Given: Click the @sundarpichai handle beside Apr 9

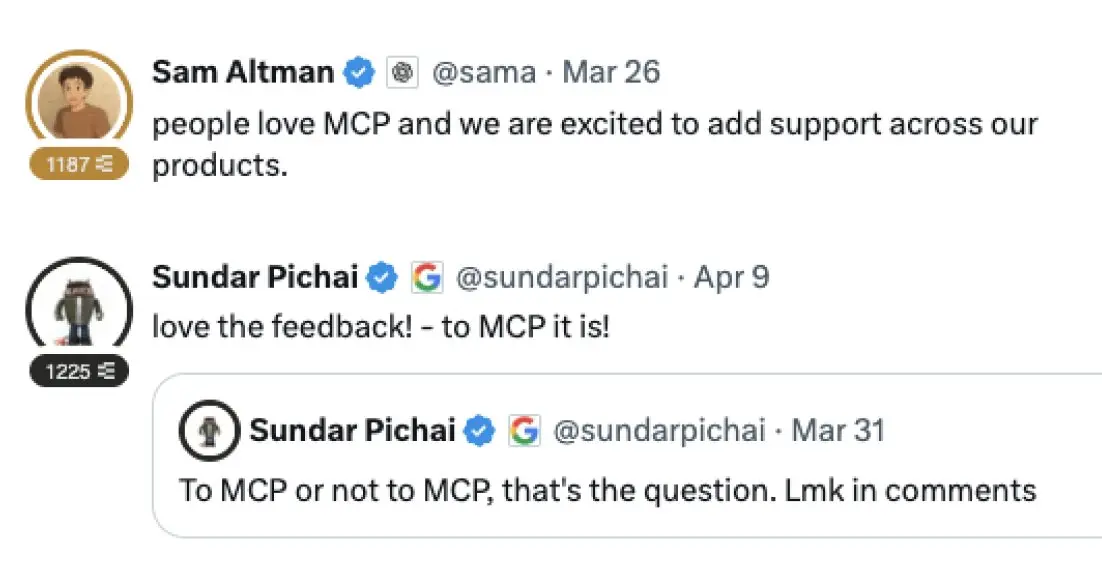Looking at the screenshot, I should [561, 278].
